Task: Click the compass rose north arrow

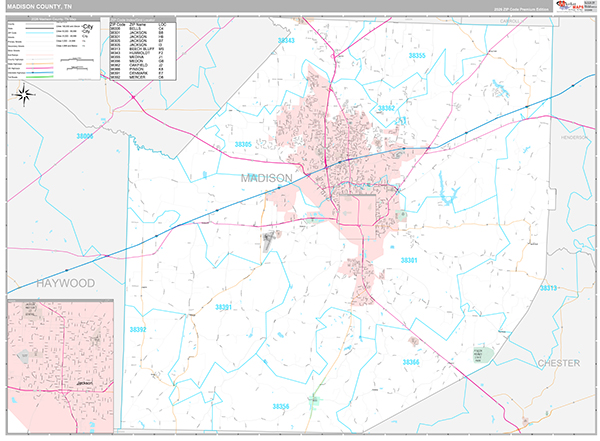Action: [x=23, y=95]
